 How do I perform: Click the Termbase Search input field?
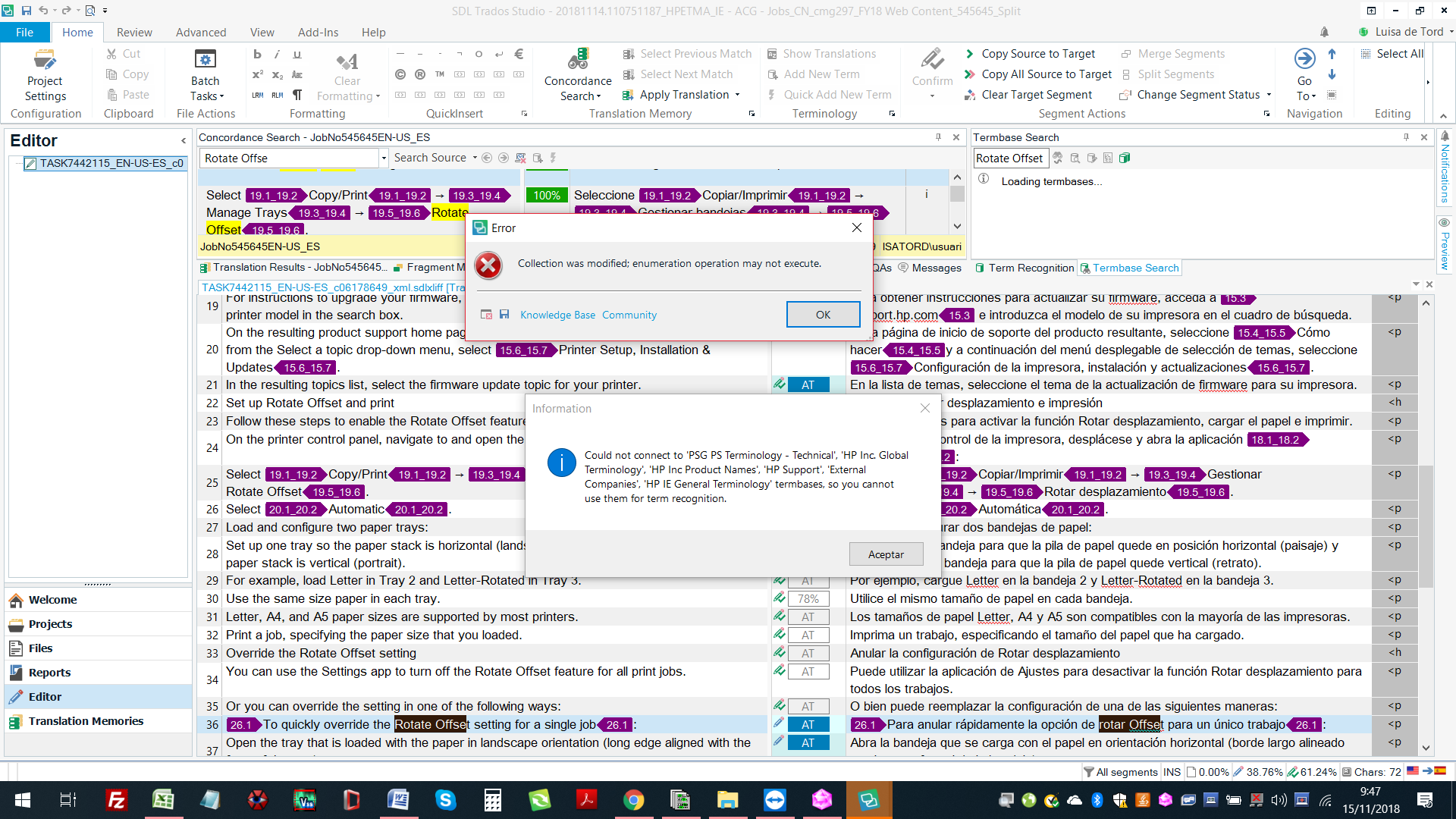[1009, 158]
